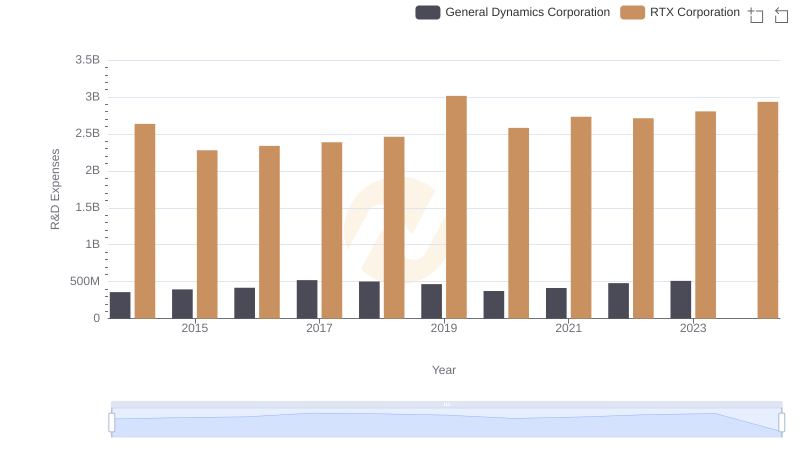Click the RTX bar for 2015
This screenshot has width=800, height=461.
207,234
